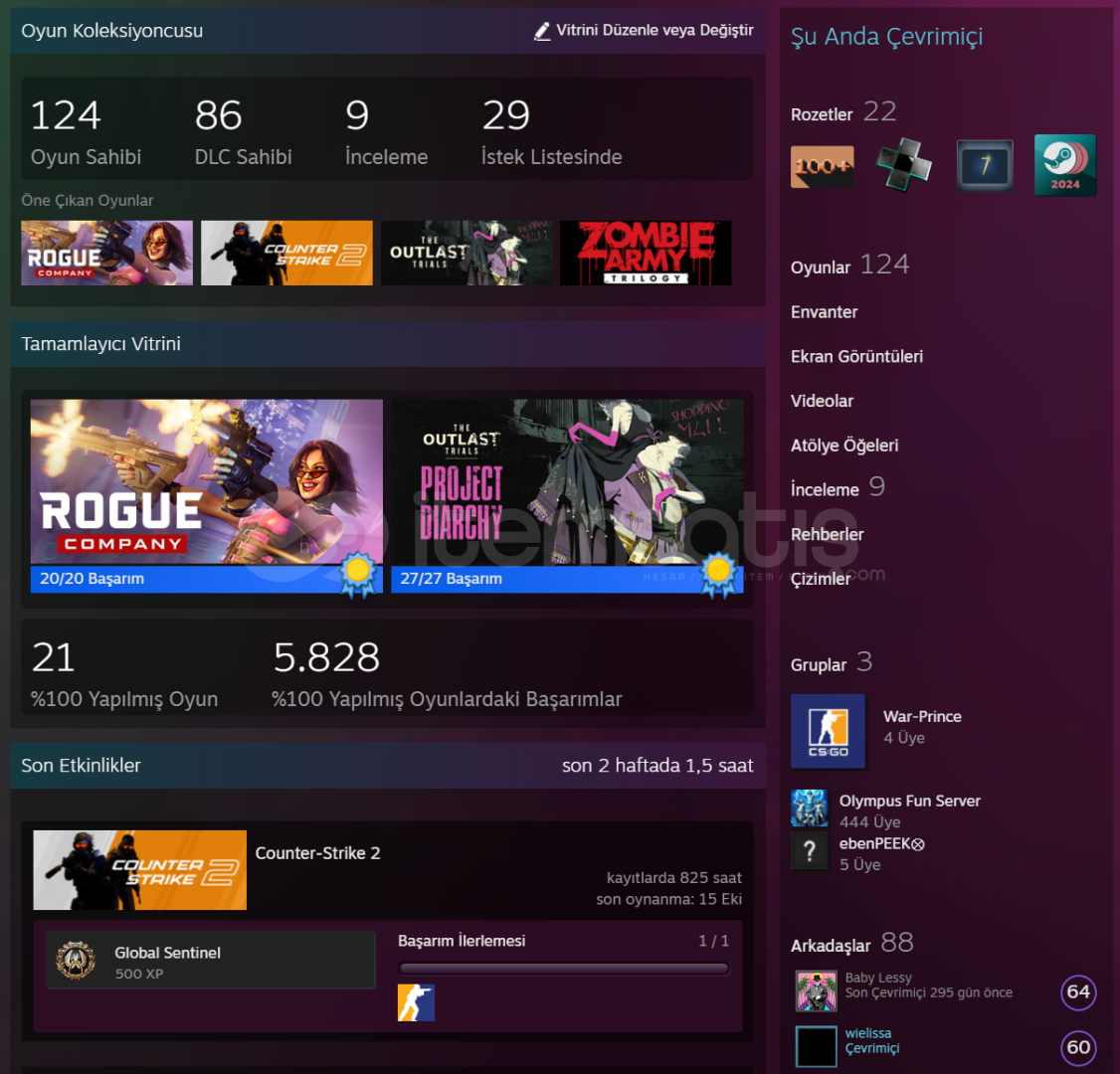Open the Gruplar 3 link
Screen dimensions: 1120x1074
pos(832,662)
